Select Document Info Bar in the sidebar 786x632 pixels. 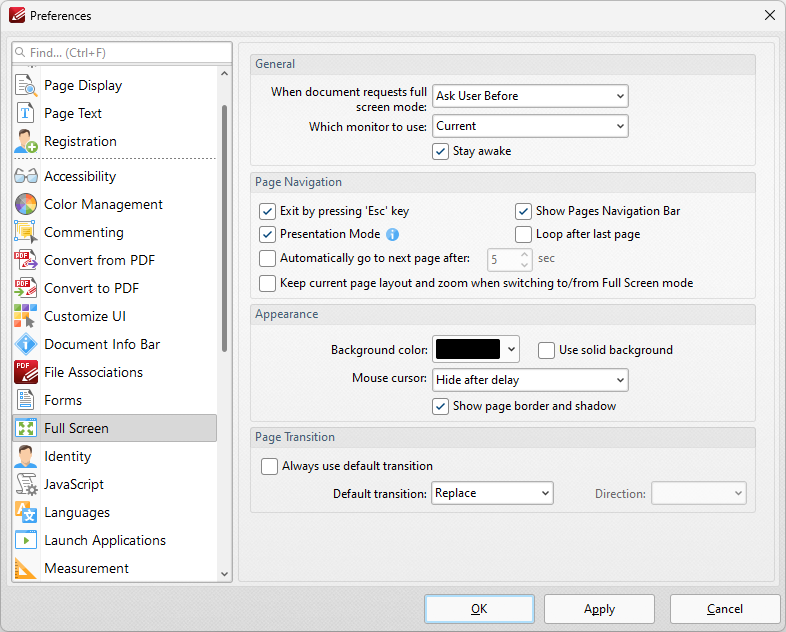click(102, 344)
